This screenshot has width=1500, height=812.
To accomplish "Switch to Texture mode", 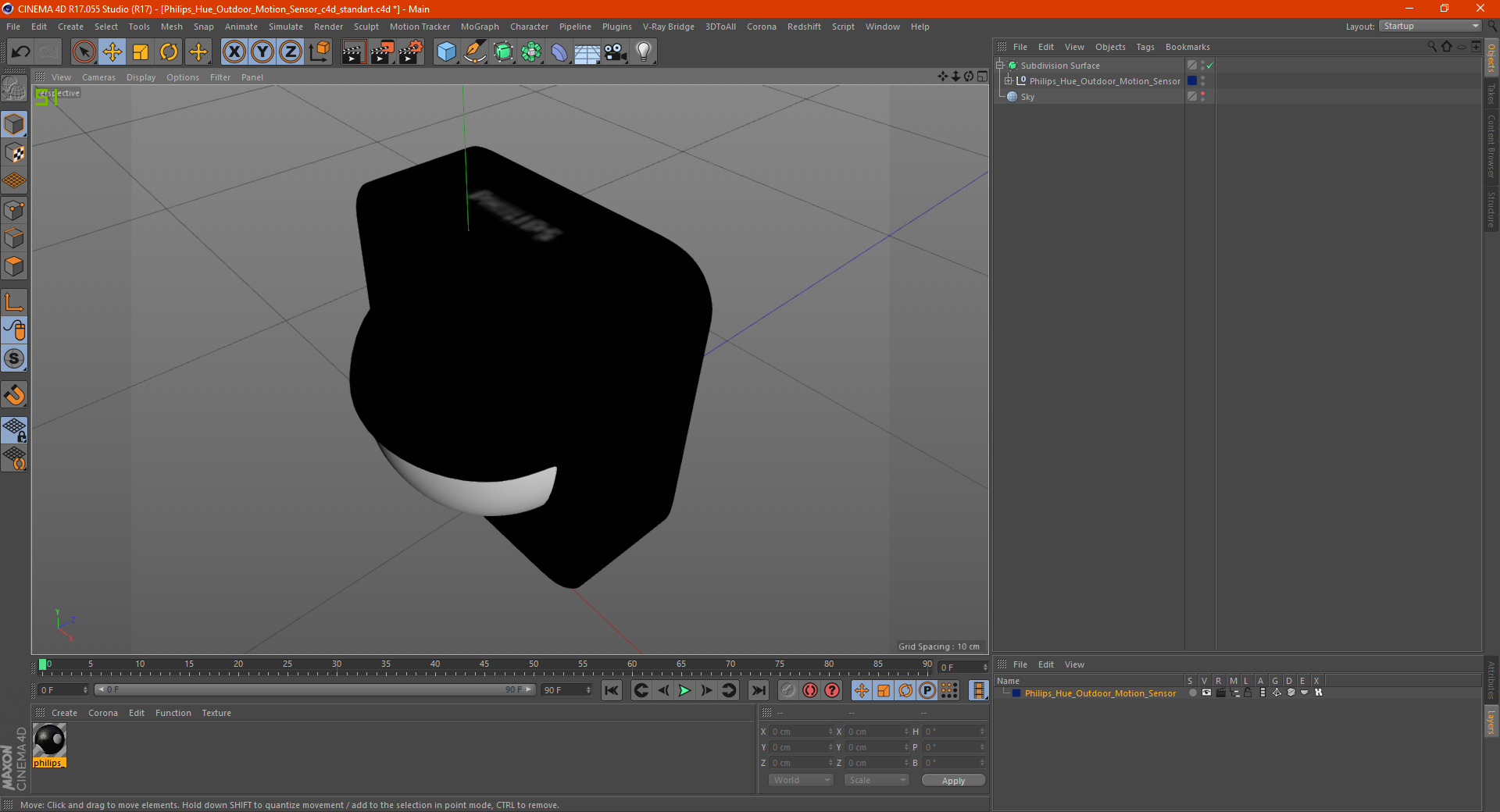I will [x=14, y=153].
